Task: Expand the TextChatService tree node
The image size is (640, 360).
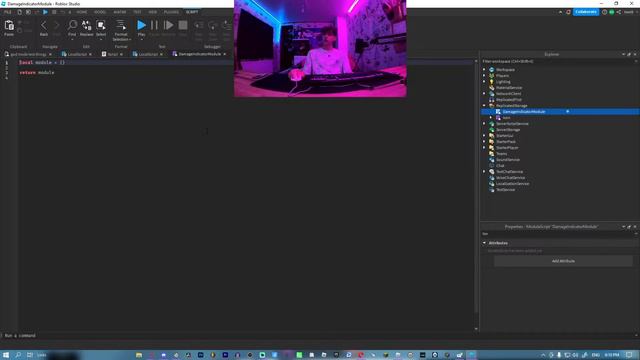Action: 484,172
